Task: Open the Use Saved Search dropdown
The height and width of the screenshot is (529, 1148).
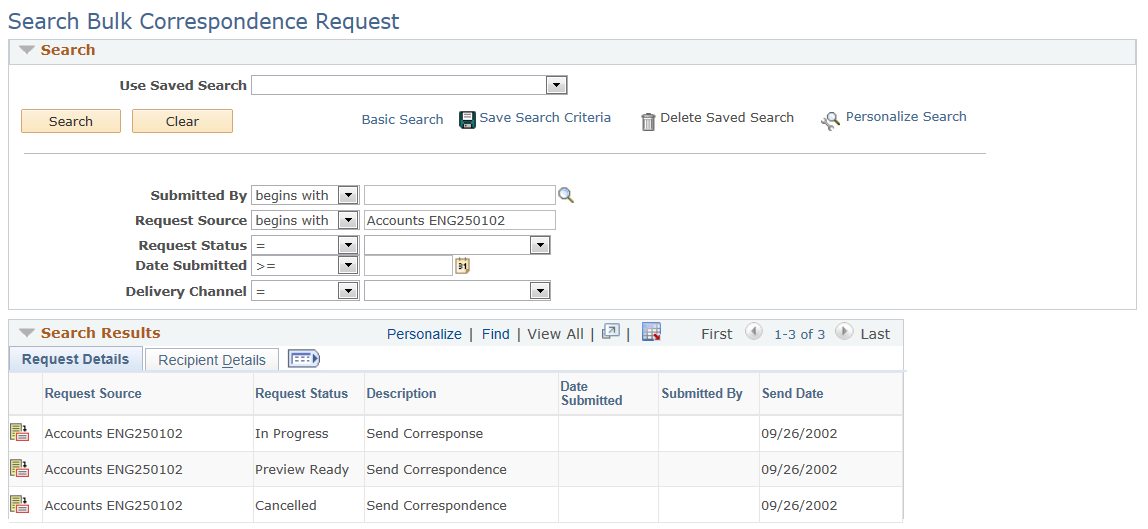Action: click(556, 86)
